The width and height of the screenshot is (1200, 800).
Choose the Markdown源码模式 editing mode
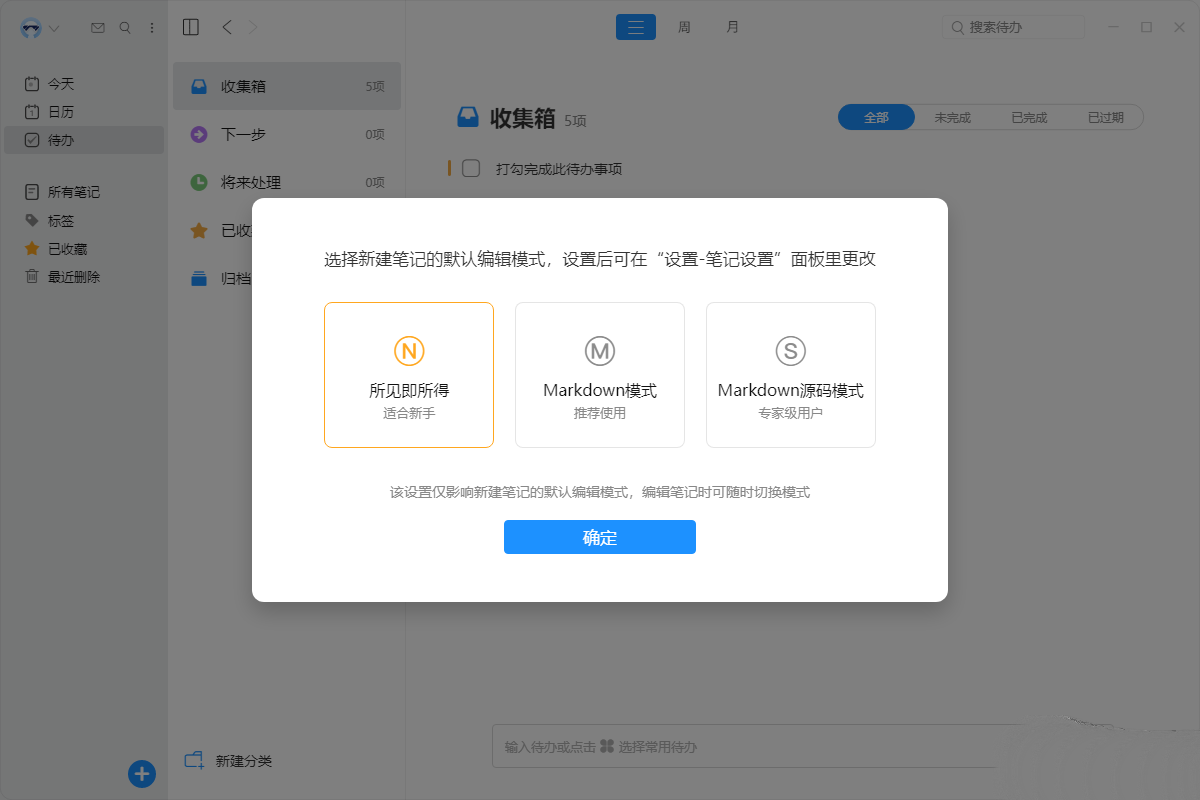(791, 375)
